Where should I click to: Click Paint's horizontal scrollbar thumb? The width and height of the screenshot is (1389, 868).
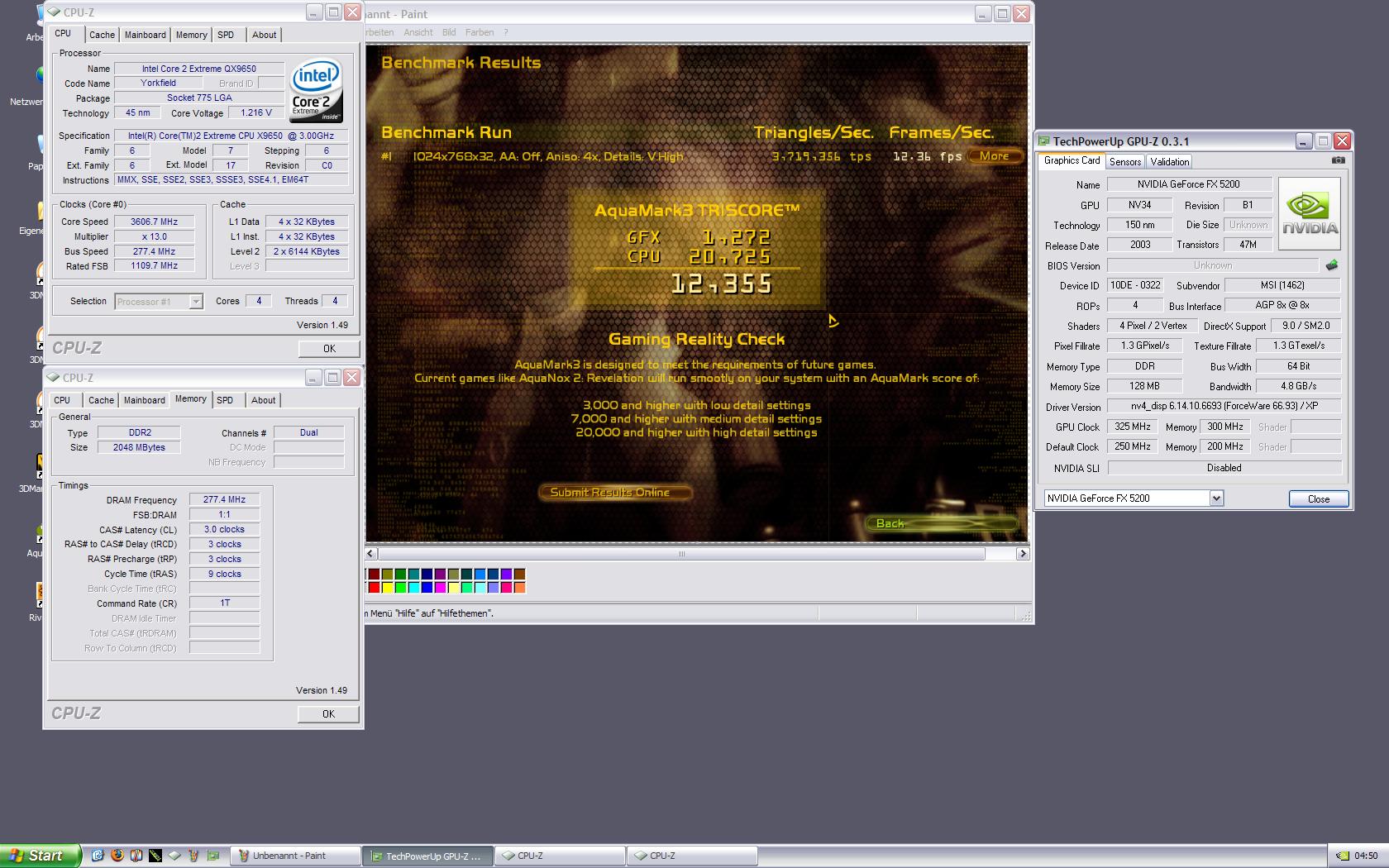tap(681, 554)
